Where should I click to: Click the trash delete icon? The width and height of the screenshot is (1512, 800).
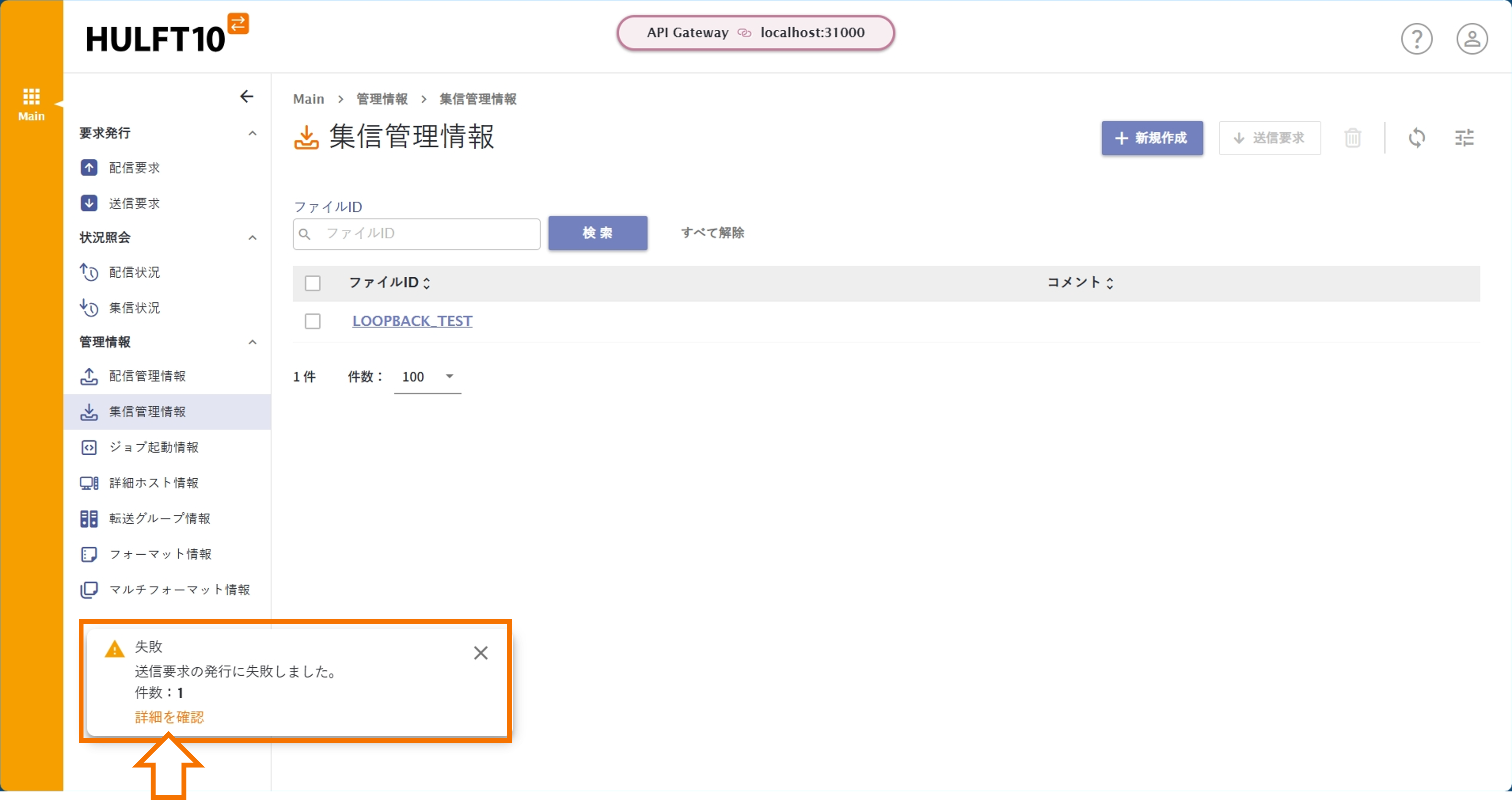pyautogui.click(x=1353, y=137)
